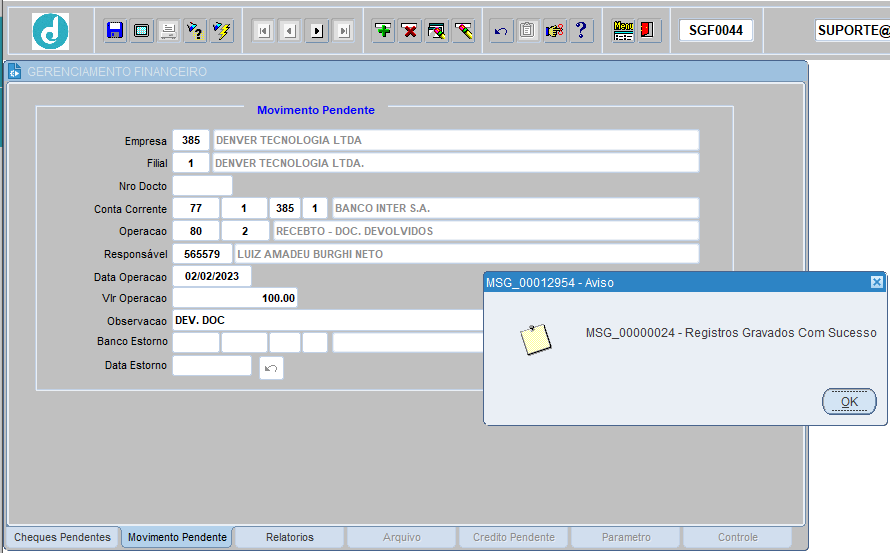Screen dimensions: 890x553
Task: Click Conta Corrente field with 77
Action: coord(196,208)
